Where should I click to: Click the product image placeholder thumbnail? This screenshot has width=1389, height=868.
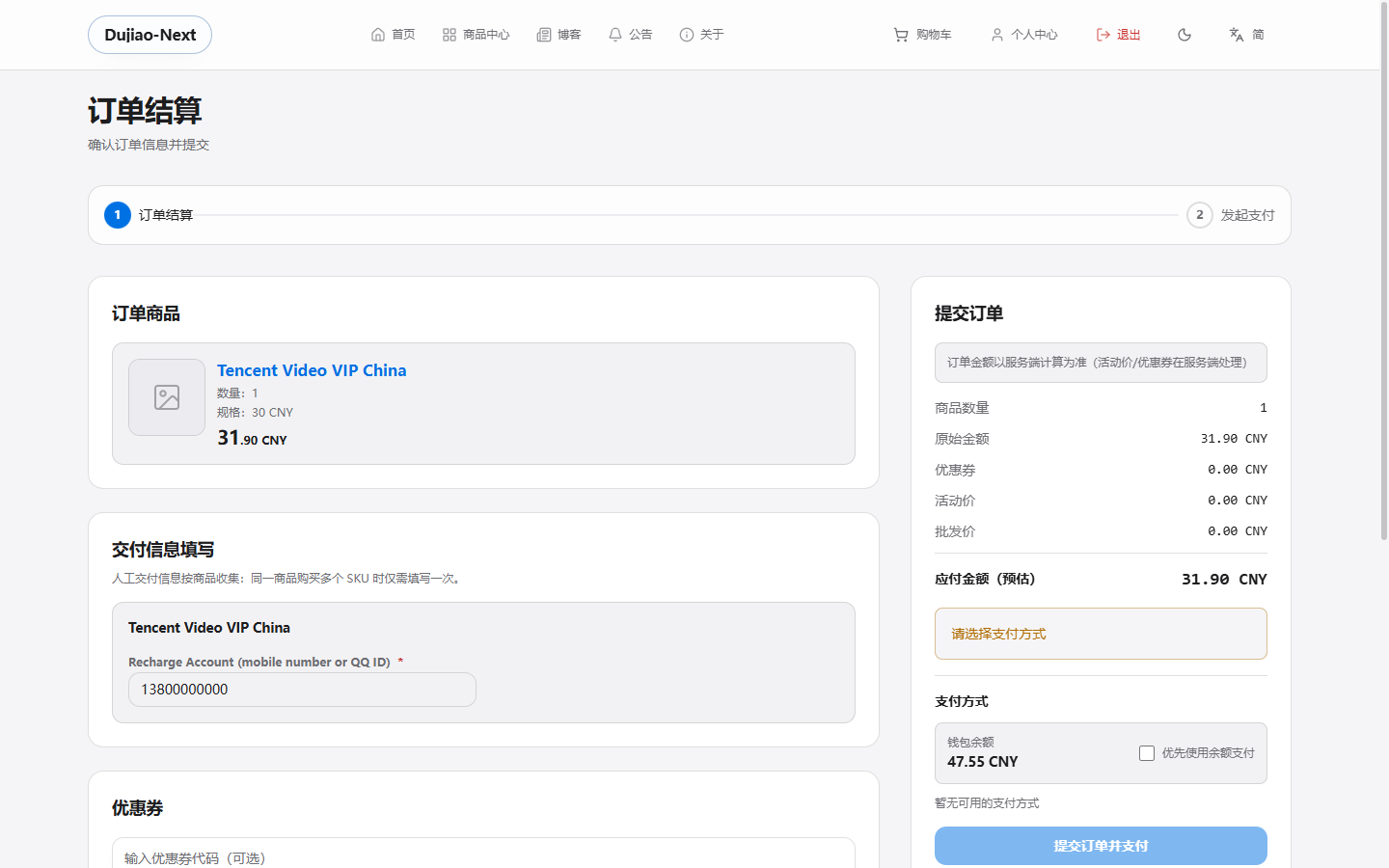(167, 397)
